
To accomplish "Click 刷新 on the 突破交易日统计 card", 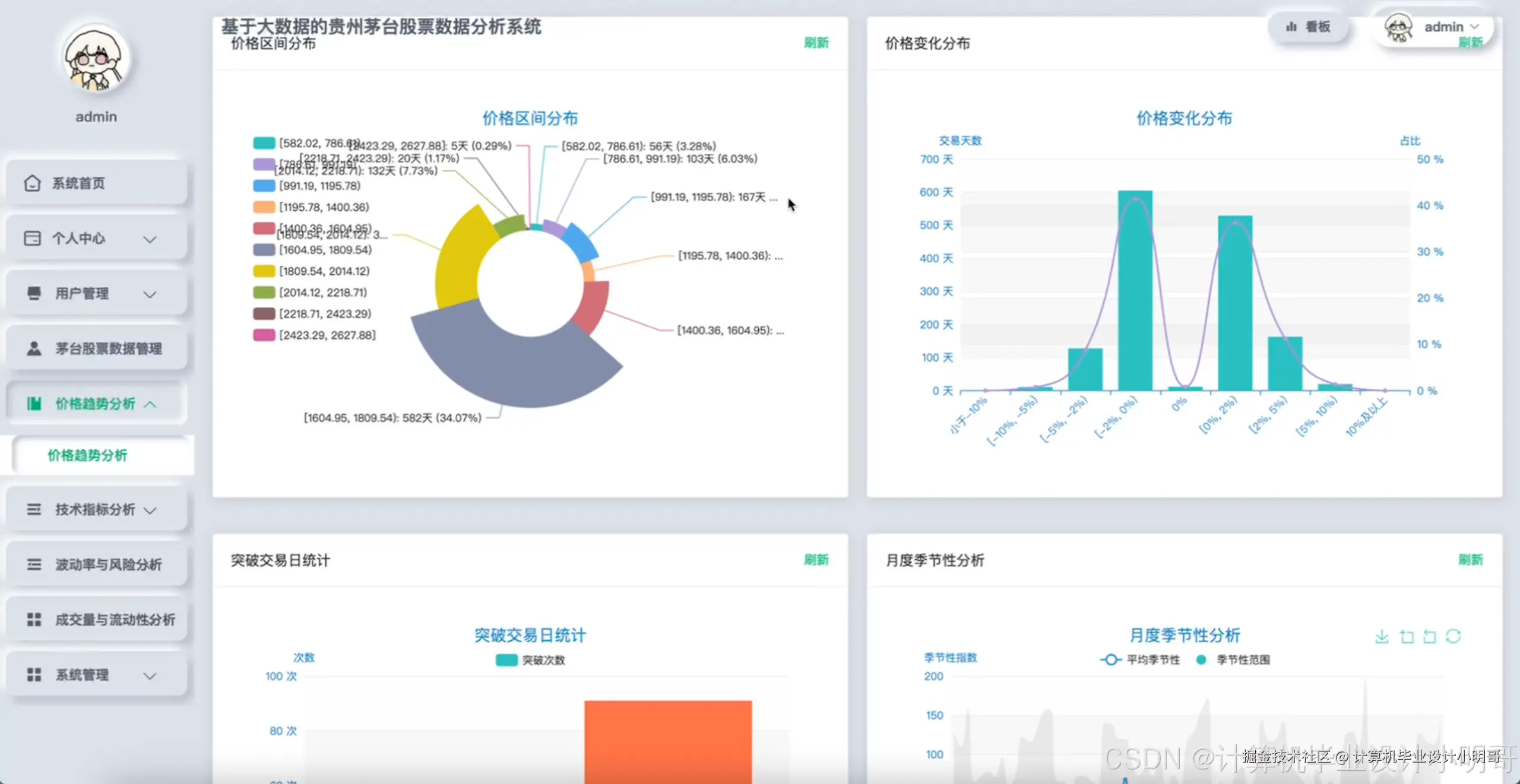I will (x=816, y=560).
